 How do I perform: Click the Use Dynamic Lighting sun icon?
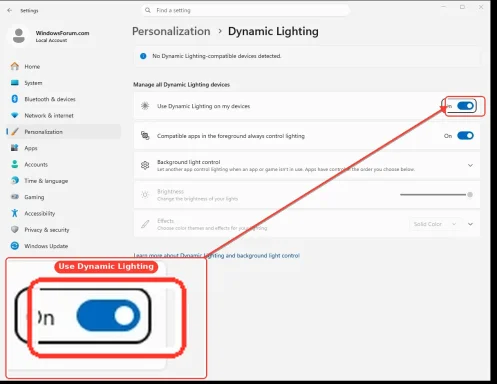tap(145, 106)
